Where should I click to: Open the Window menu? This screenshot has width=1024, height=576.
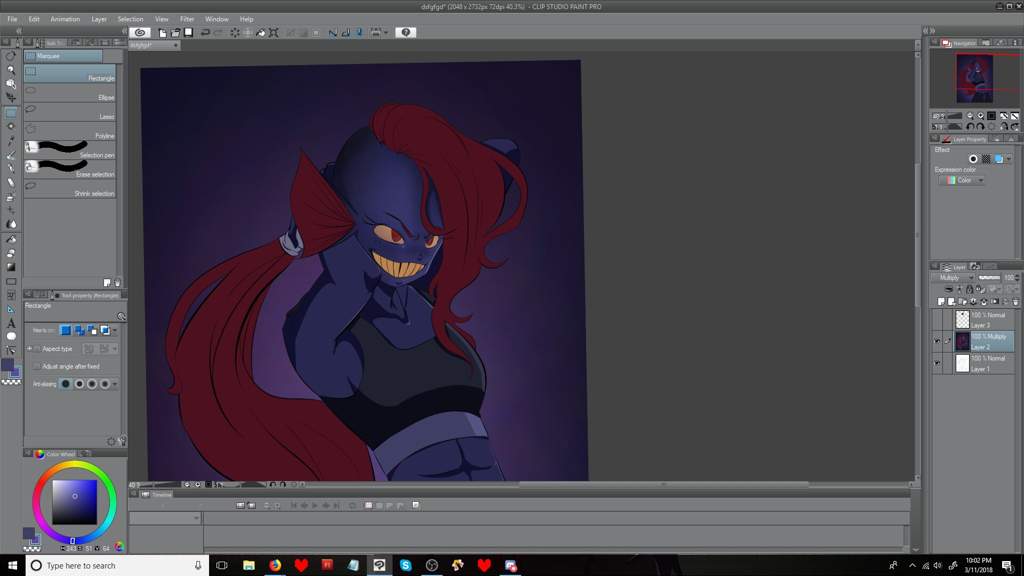tap(217, 19)
